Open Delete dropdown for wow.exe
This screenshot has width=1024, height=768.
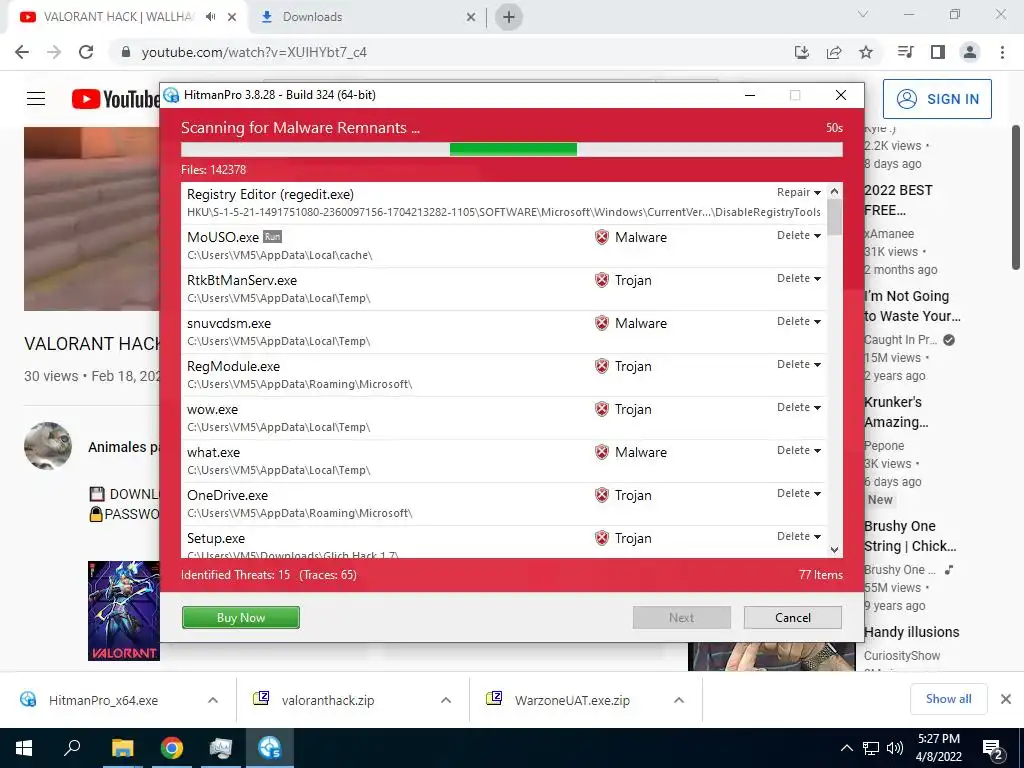point(799,408)
